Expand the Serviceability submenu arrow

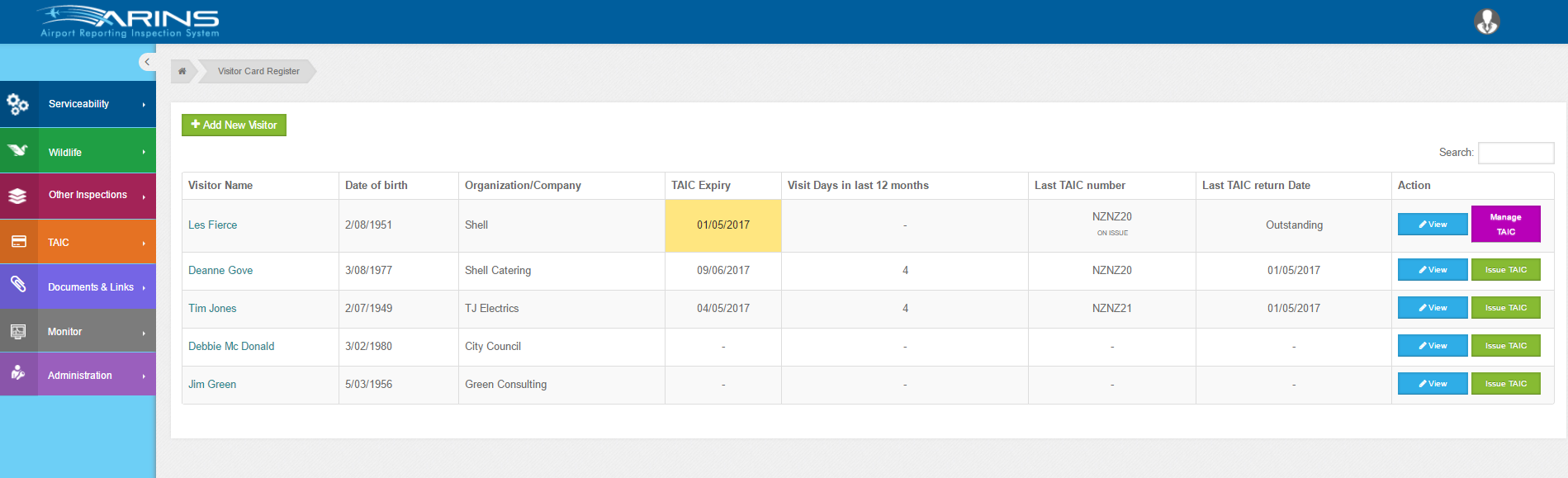coord(144,105)
